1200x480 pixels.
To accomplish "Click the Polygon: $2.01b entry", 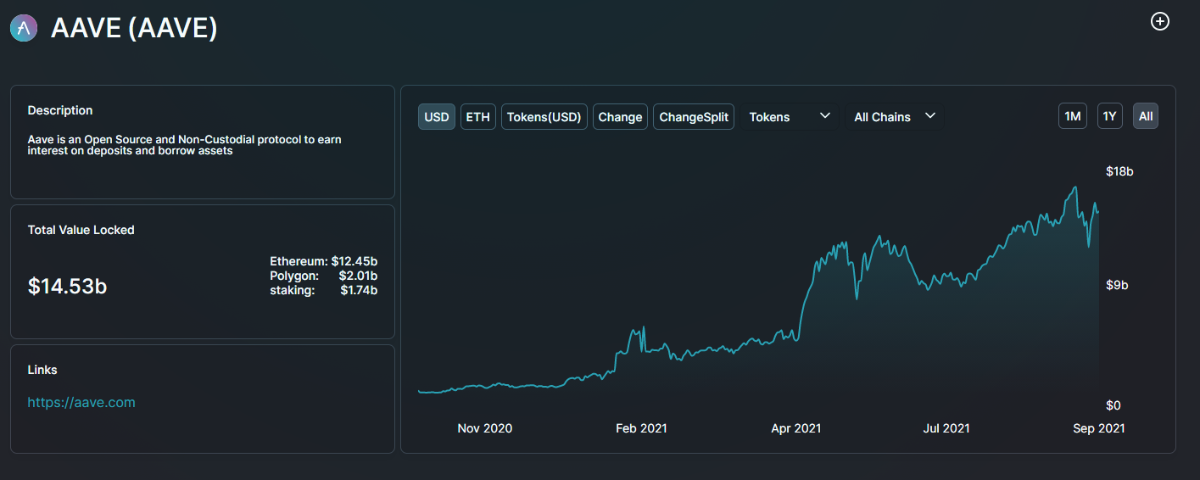I will (323, 275).
